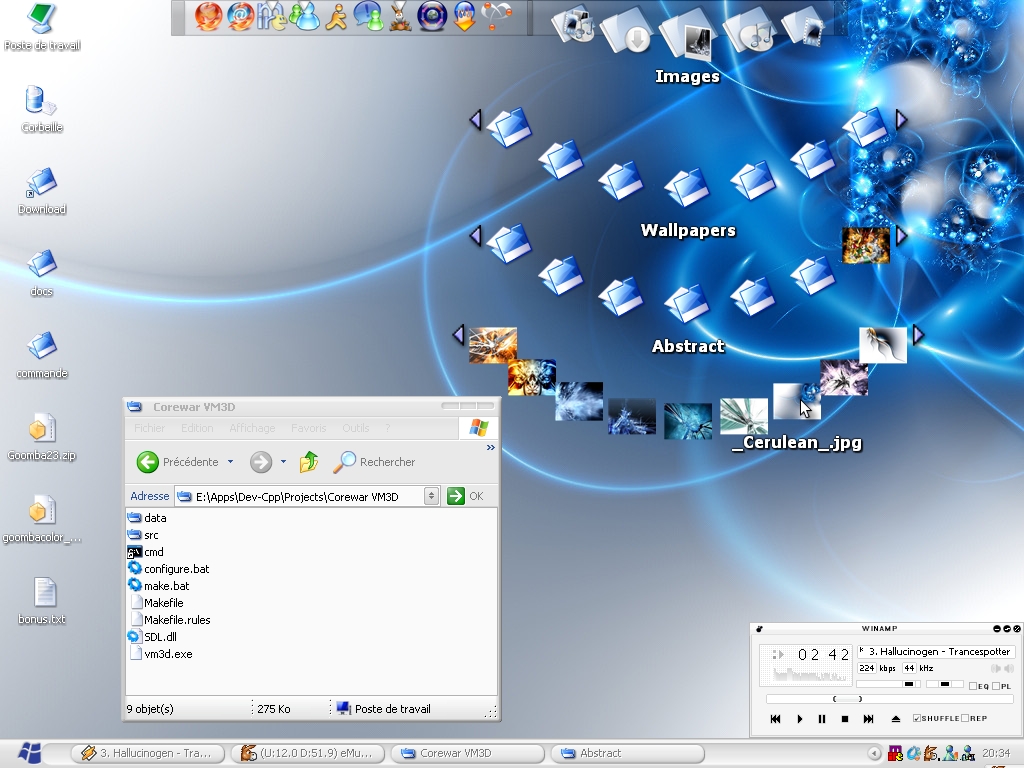Screen dimensions: 1024x768
Task: Expand the address bar dropdown list
Action: (x=431, y=496)
